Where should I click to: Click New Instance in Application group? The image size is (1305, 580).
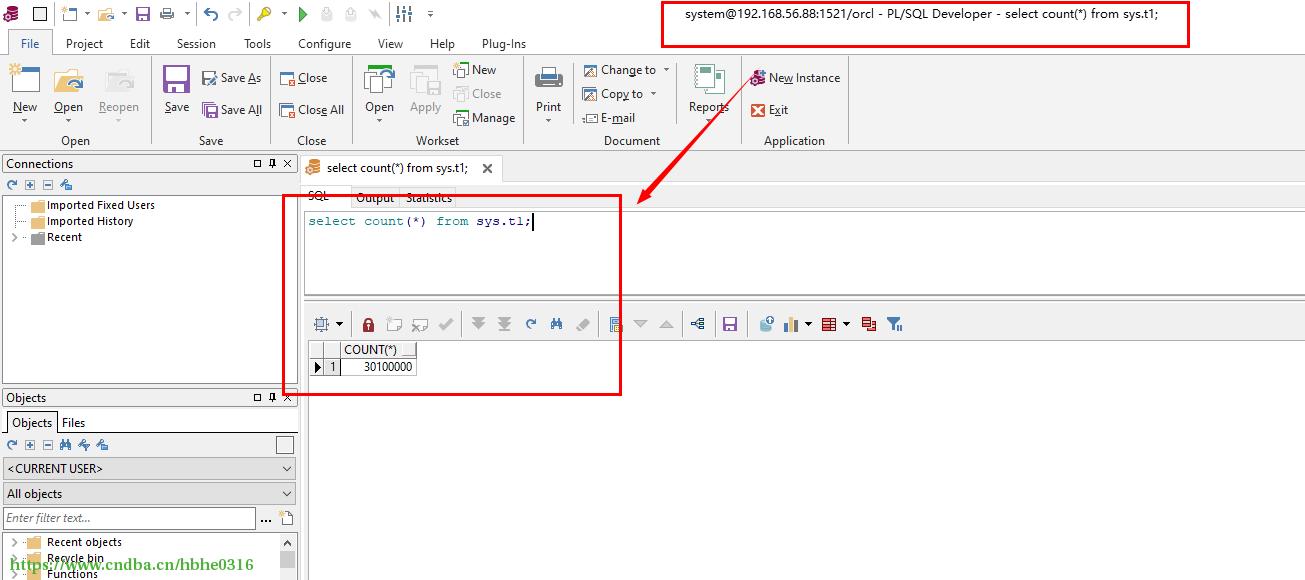[x=795, y=78]
